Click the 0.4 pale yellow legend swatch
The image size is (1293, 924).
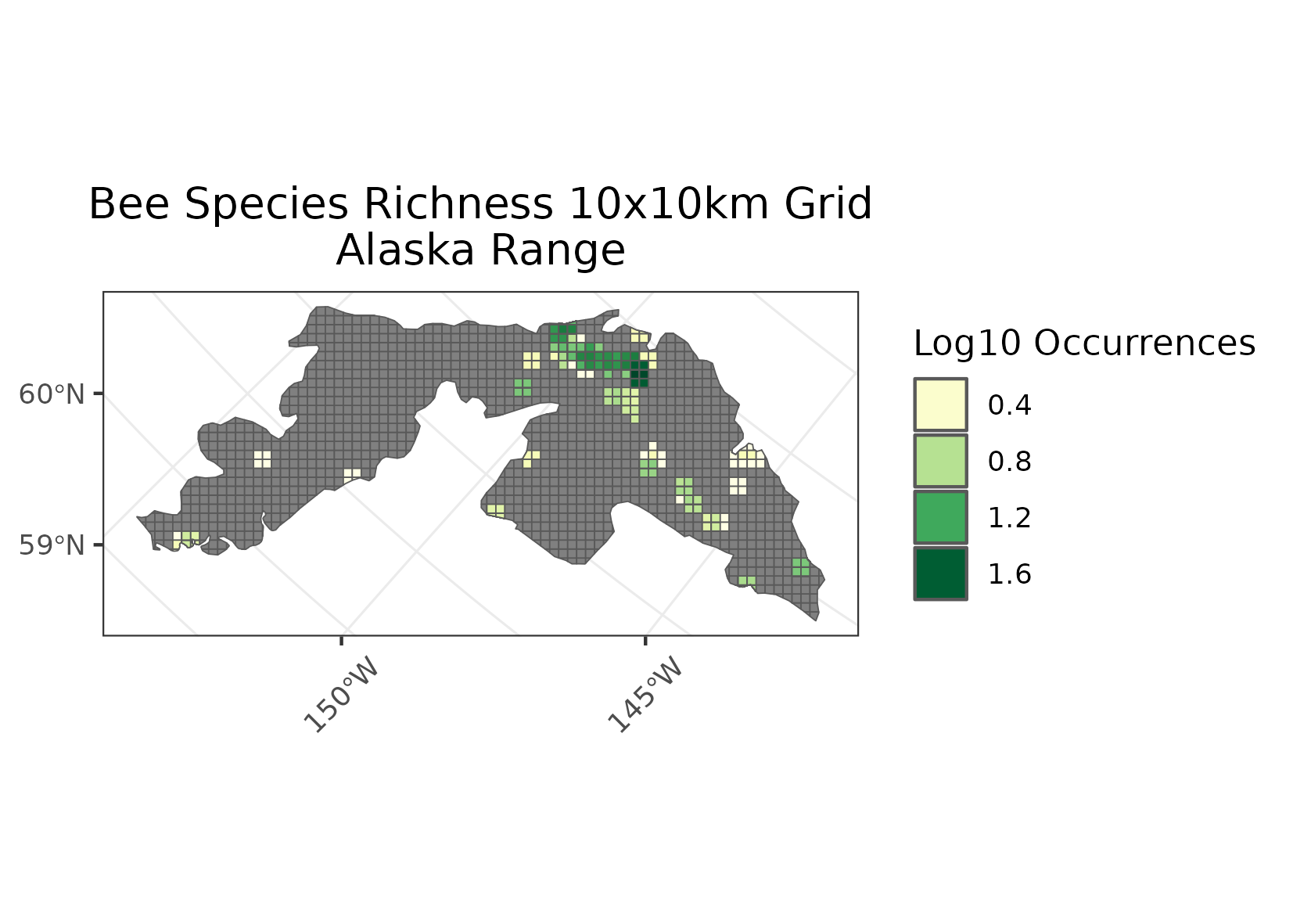(x=940, y=404)
